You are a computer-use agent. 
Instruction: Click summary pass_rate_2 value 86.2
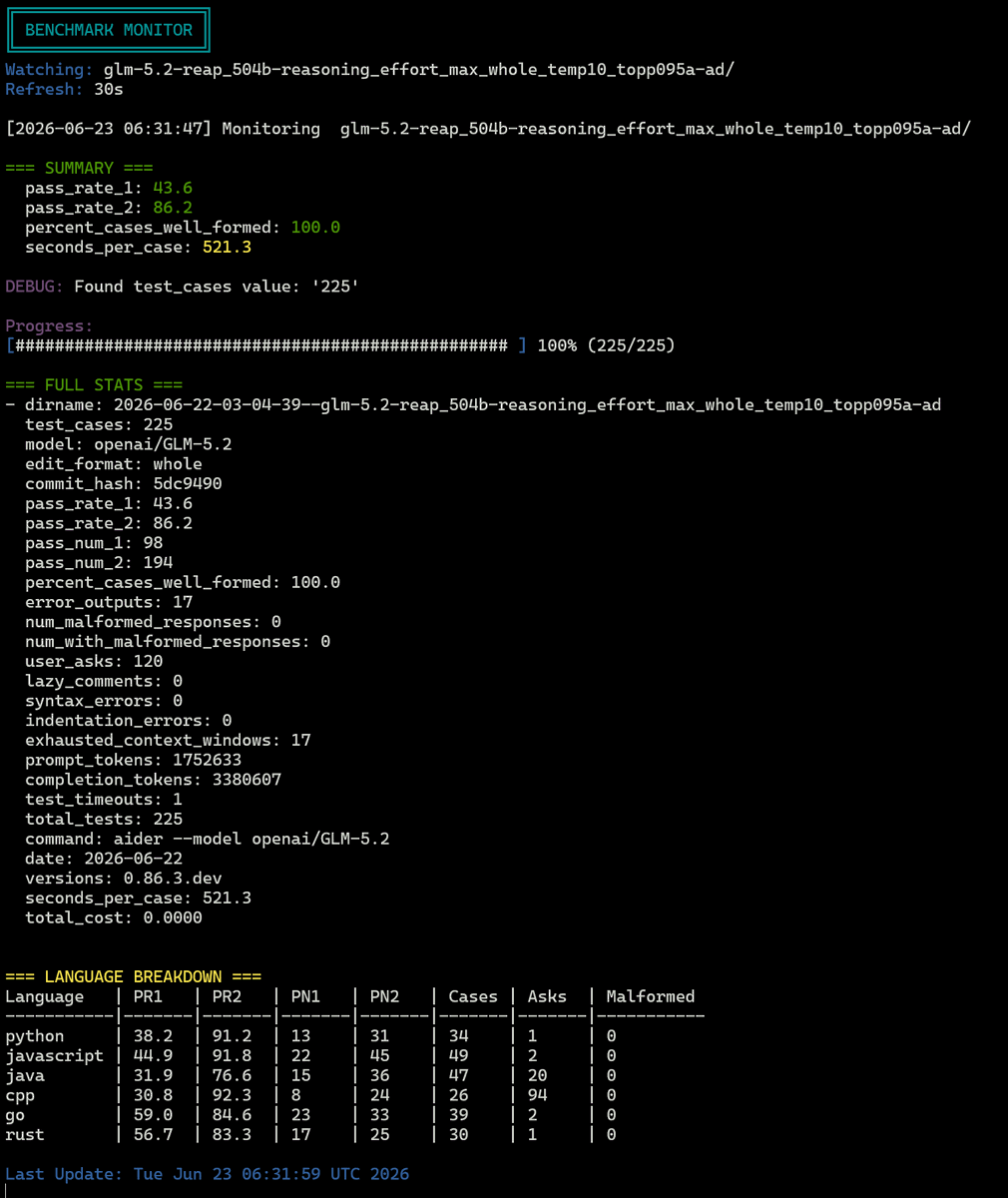tap(173, 208)
